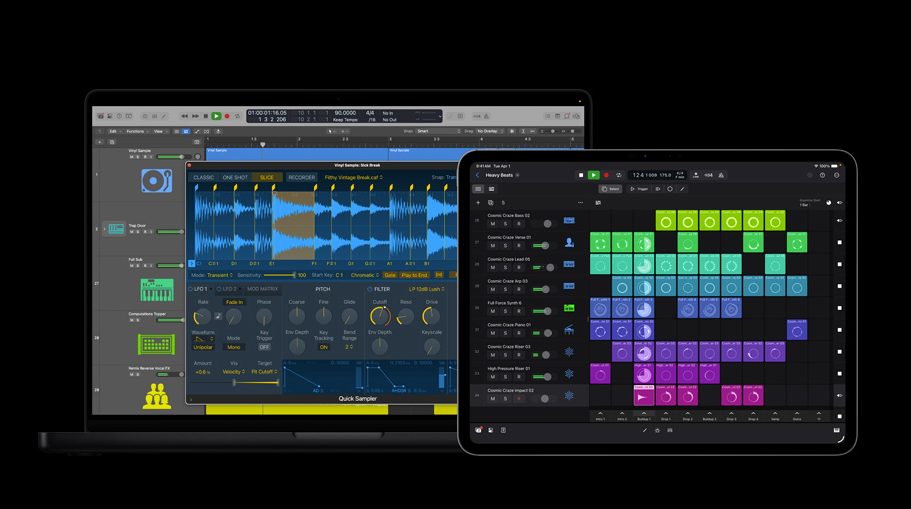The image size is (911, 509).
Task: Toggle the Key Trigger OFF switch
Action: click(264, 347)
